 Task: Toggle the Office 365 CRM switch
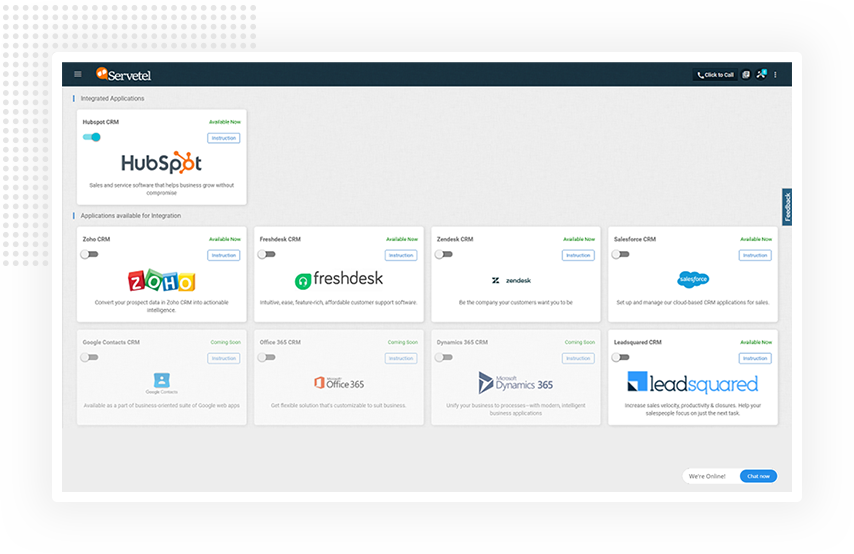(x=266, y=357)
